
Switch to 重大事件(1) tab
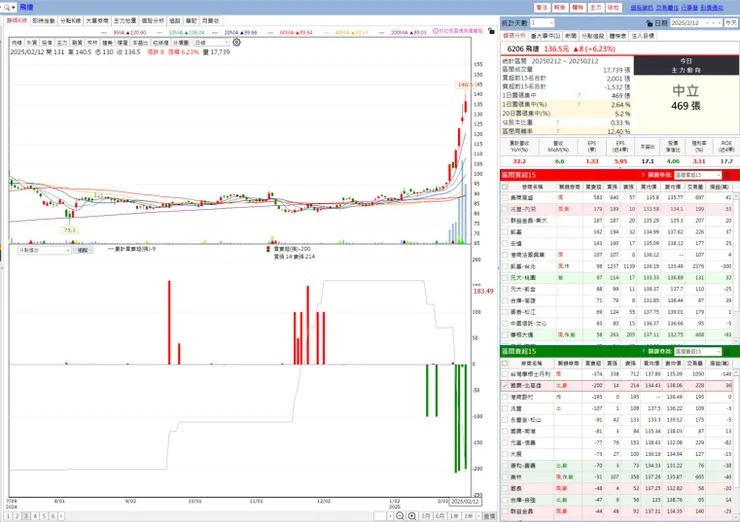pos(545,36)
